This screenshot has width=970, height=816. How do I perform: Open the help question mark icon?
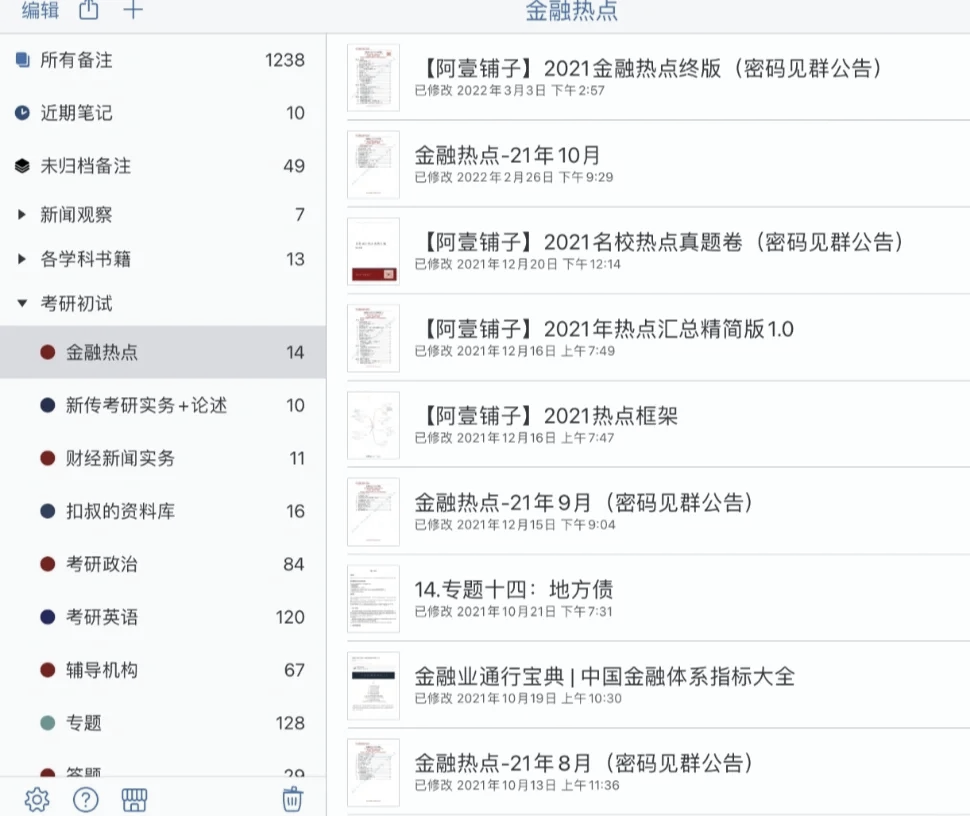pyautogui.click(x=85, y=799)
